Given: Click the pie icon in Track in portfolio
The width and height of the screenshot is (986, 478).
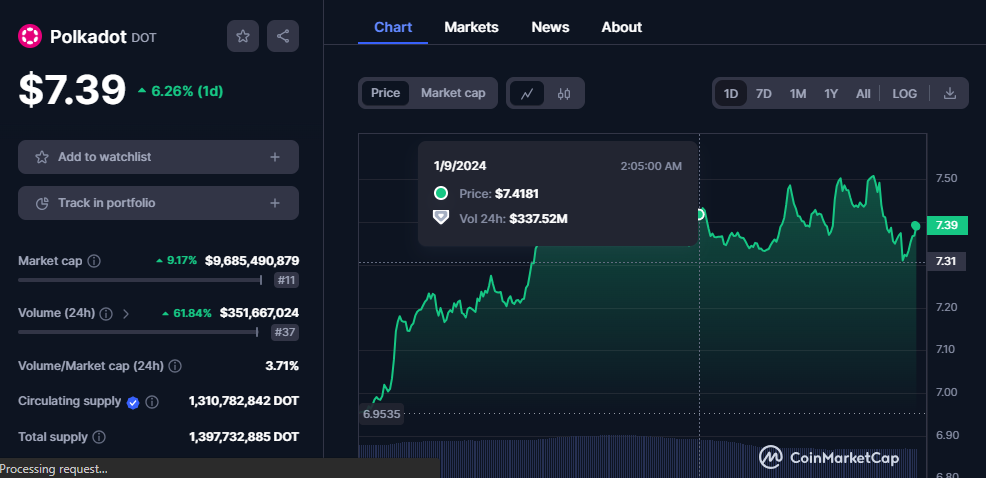Looking at the screenshot, I should (x=42, y=203).
